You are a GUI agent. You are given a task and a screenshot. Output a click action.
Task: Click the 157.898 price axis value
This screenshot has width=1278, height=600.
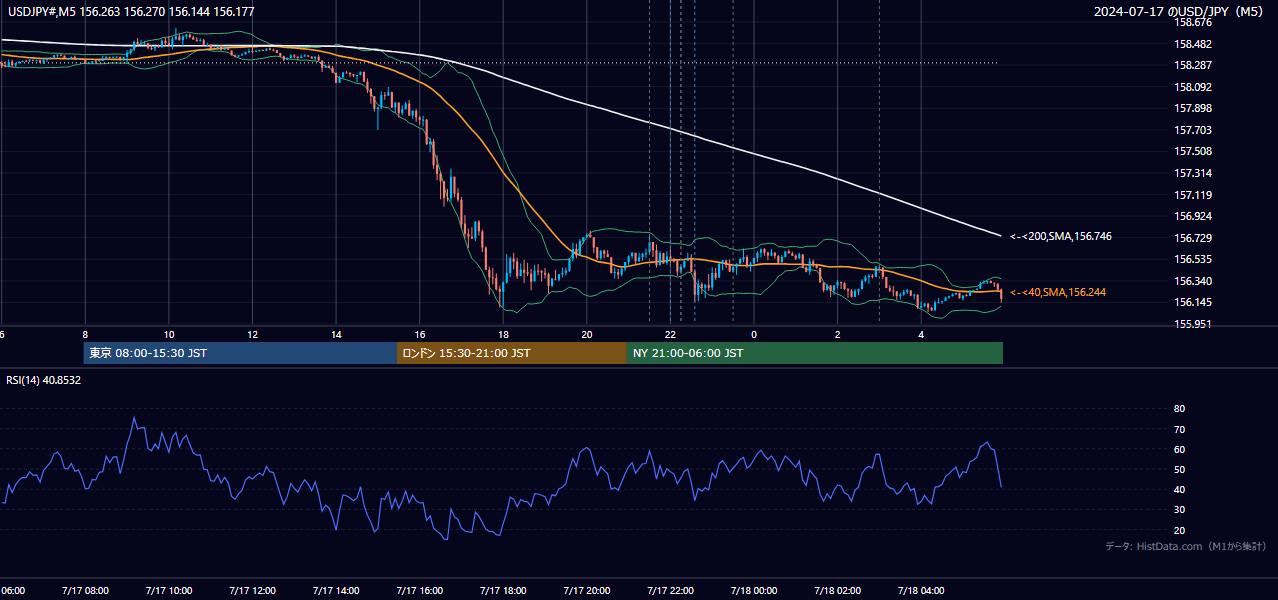click(1193, 108)
